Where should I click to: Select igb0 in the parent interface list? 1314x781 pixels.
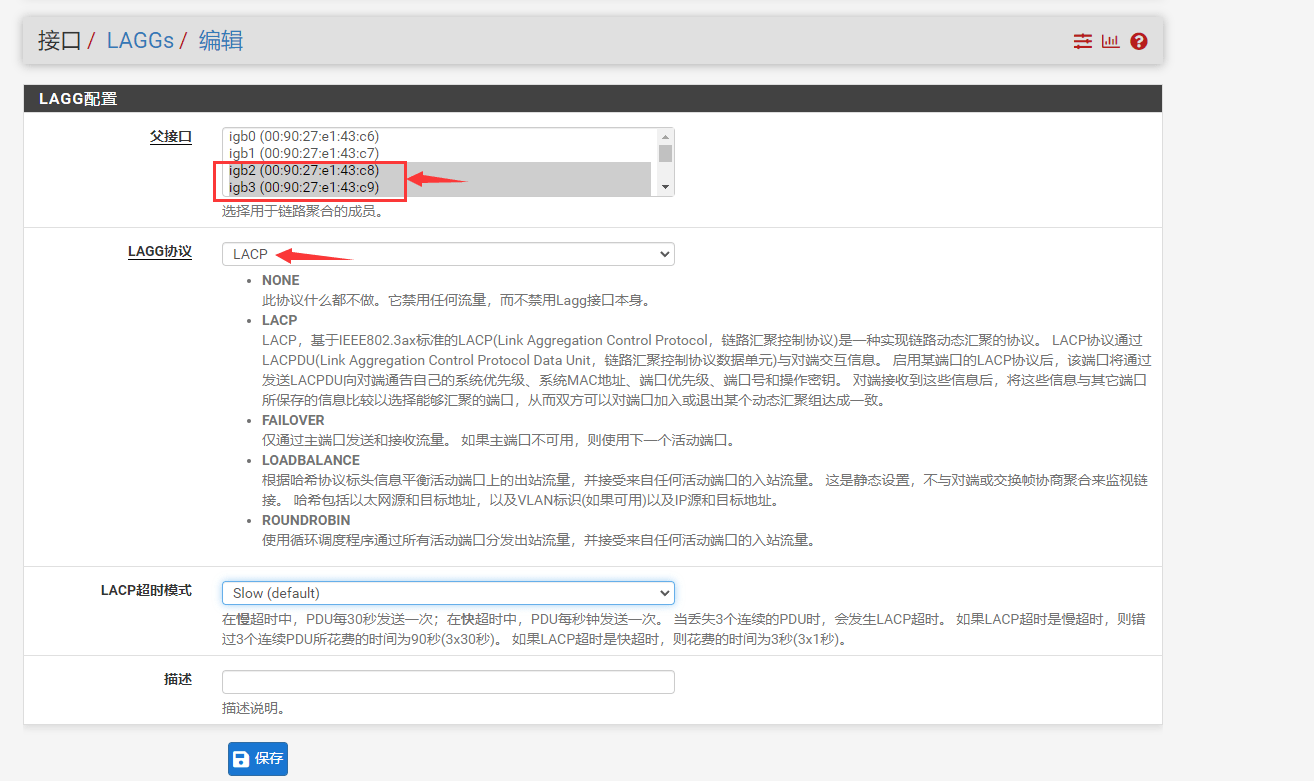(304, 136)
